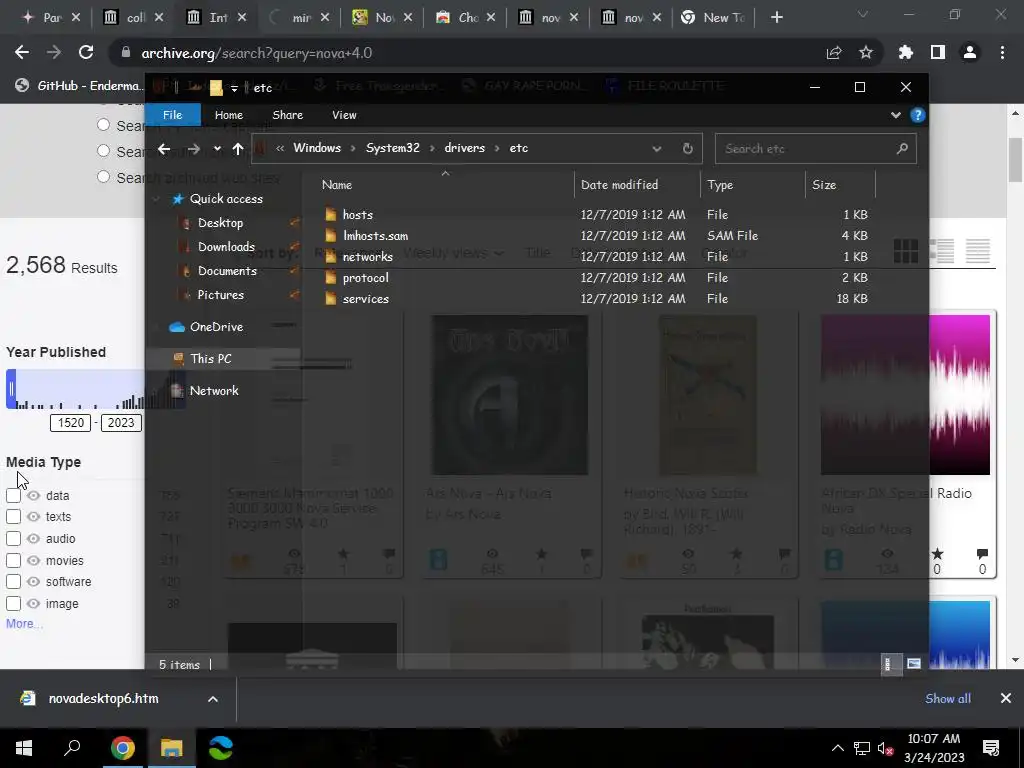The height and width of the screenshot is (768, 1024).
Task: Check the texts media type checkbox
Action: (x=13, y=517)
